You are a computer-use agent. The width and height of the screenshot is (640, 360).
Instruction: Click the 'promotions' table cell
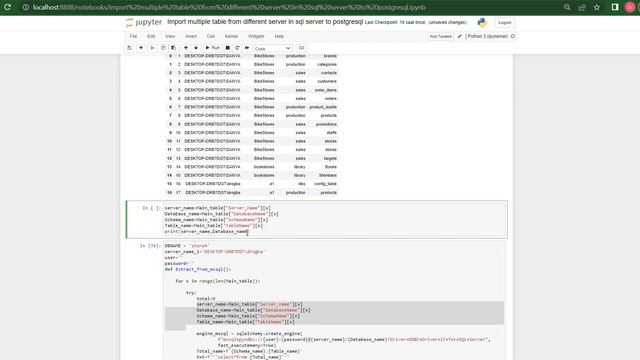pyautogui.click(x=326, y=124)
